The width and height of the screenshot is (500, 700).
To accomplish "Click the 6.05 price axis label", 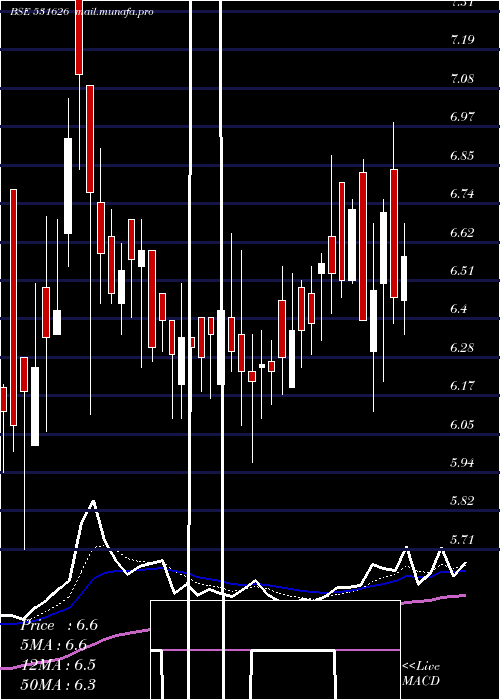I will (x=462, y=424).
